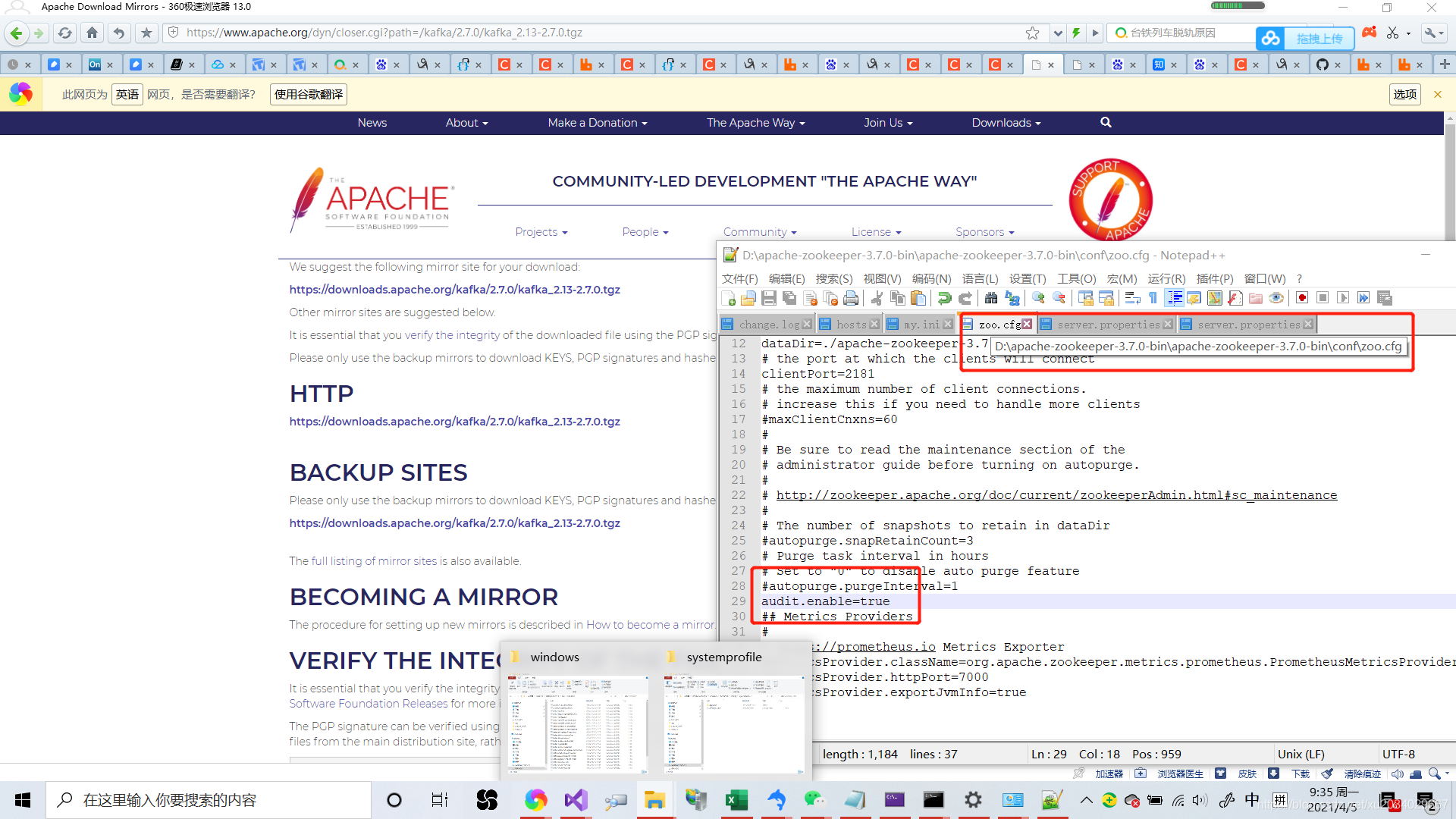Click the Notepad++ Save file icon
This screenshot has height=819, width=1456.
[768, 298]
